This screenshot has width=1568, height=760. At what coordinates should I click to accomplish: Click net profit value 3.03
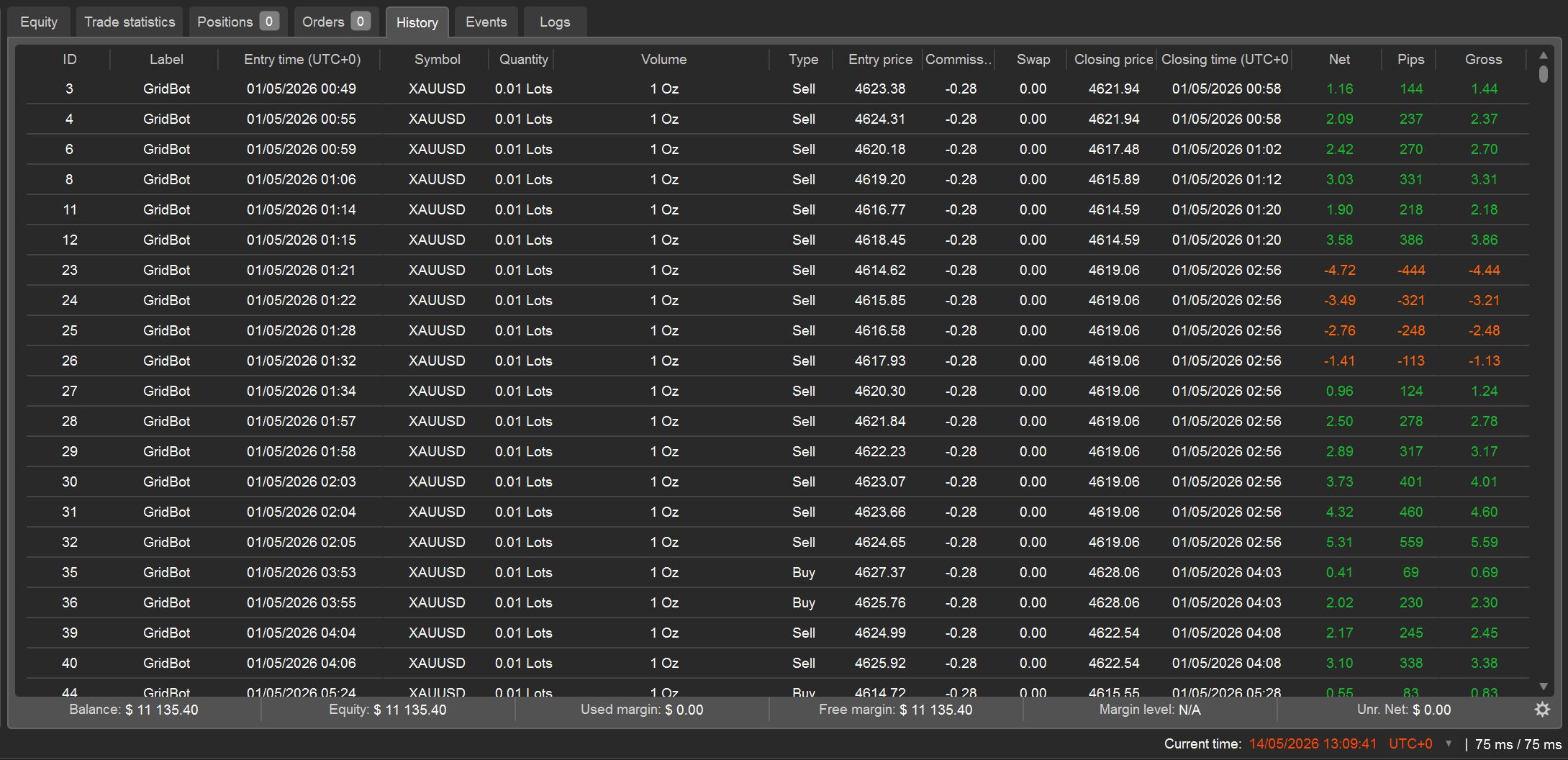click(x=1340, y=180)
